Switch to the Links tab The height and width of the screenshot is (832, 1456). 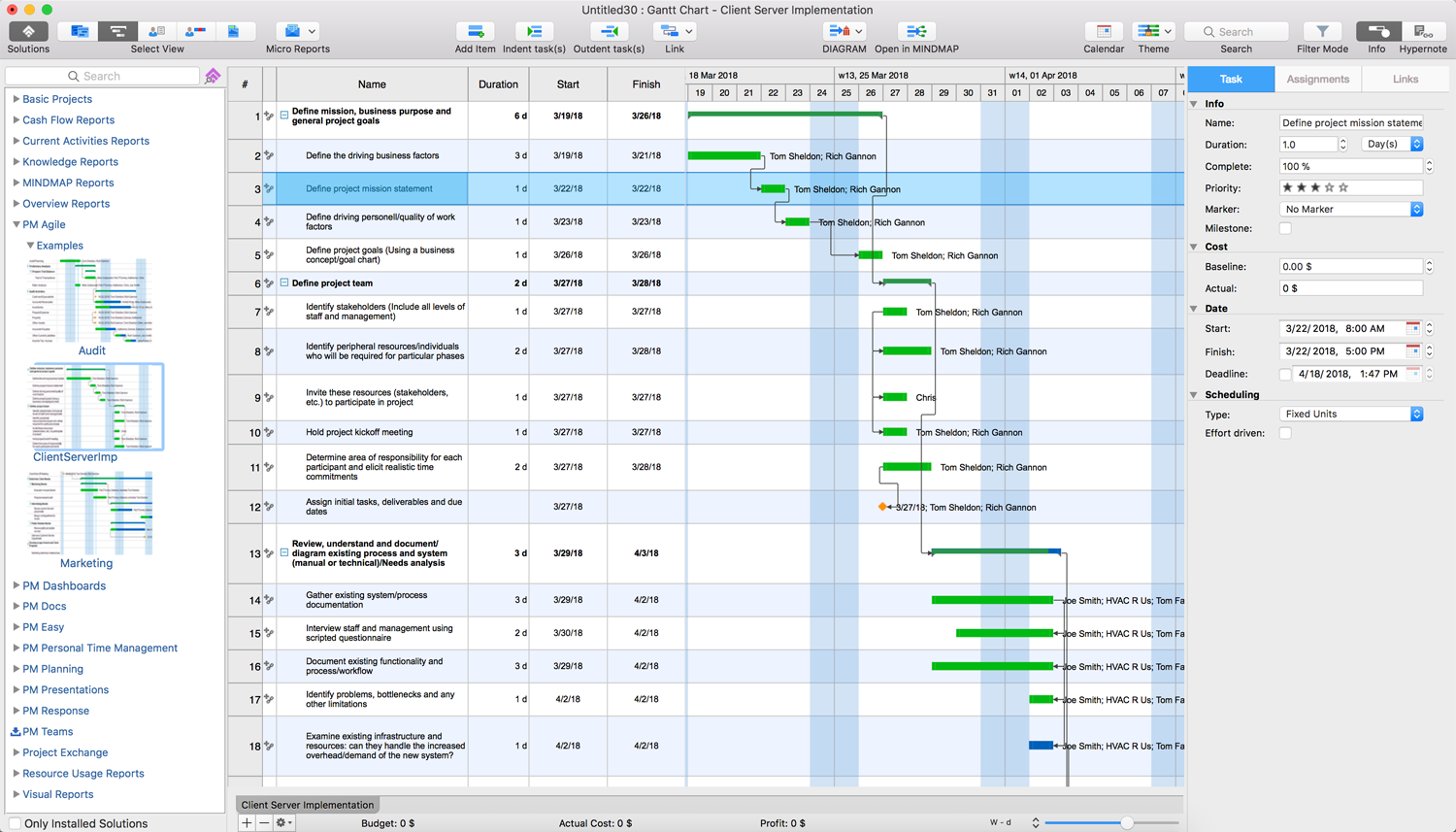[1405, 80]
